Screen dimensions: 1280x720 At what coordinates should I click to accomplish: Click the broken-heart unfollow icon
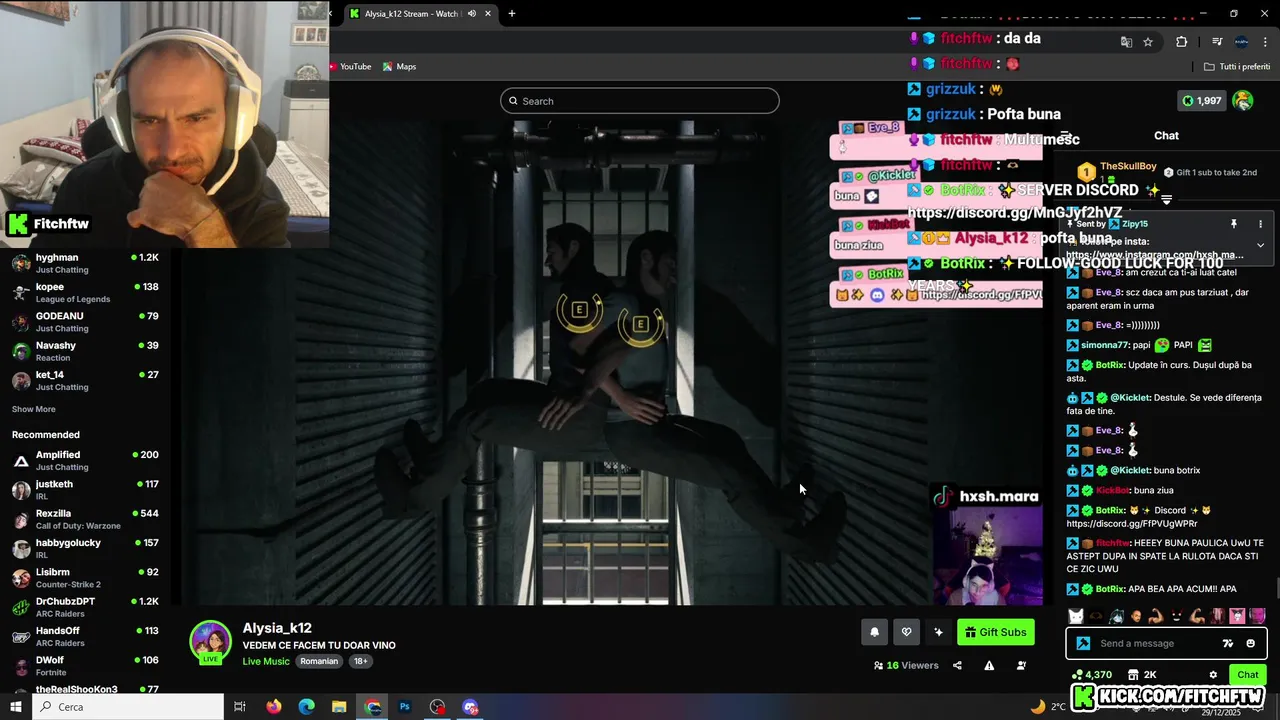[906, 632]
